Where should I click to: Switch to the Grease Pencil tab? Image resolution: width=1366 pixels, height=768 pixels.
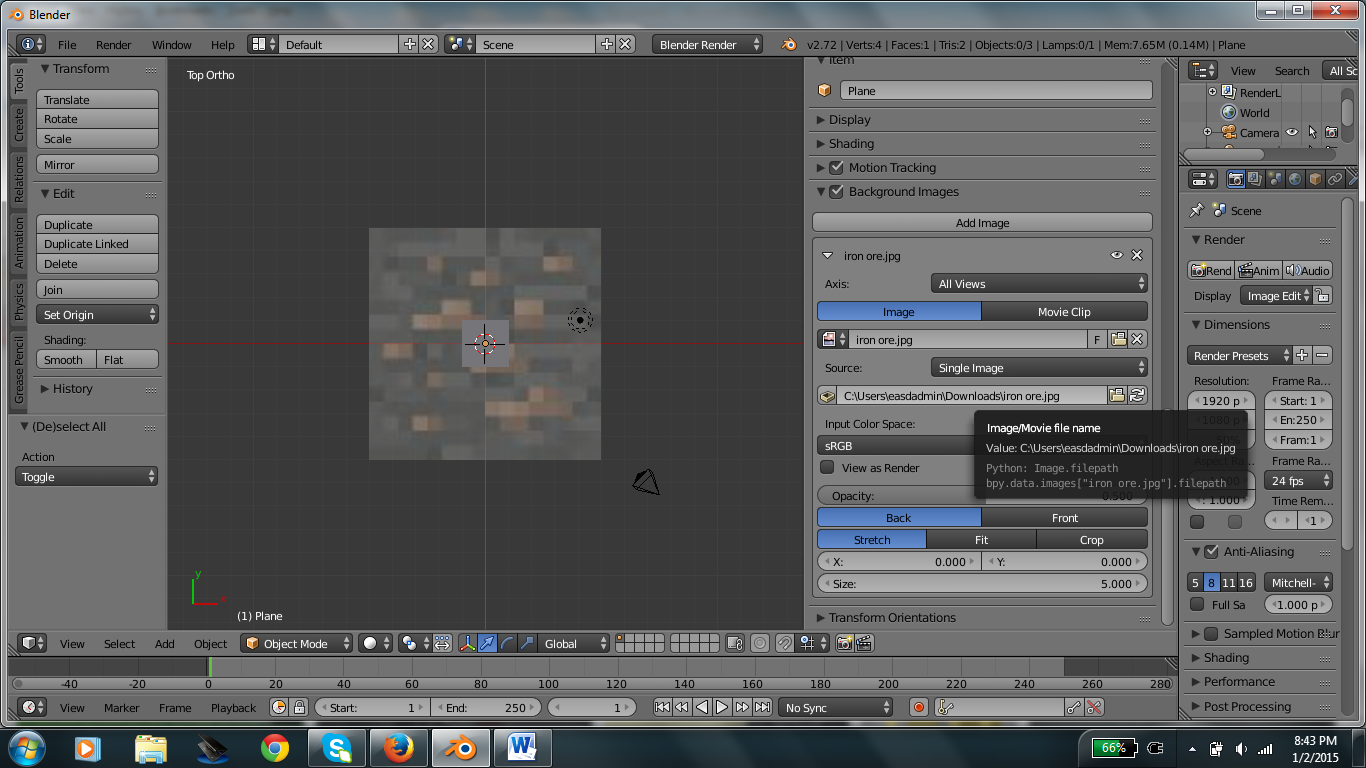[19, 370]
